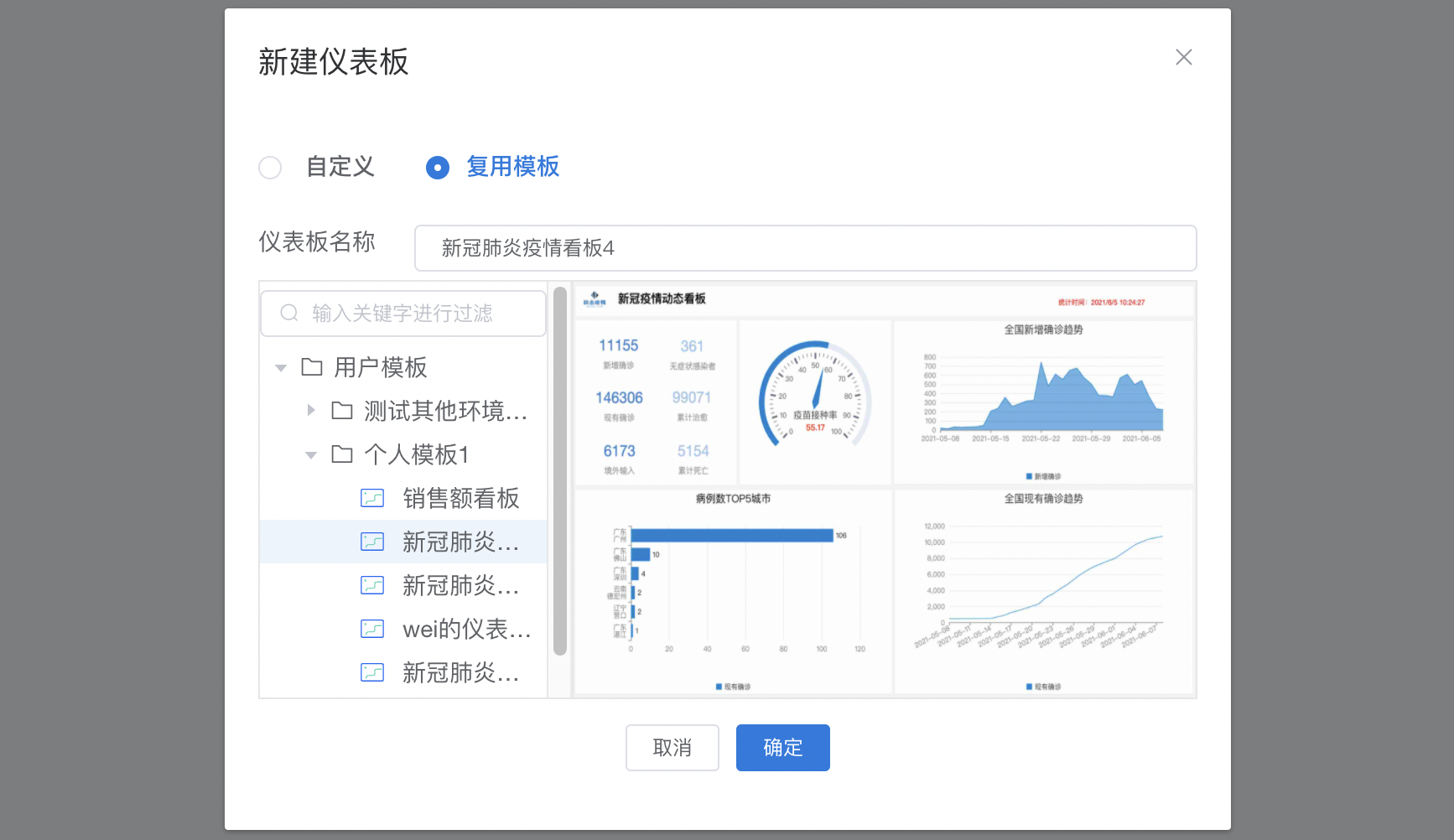Select the 销售额看板 template

[403, 498]
